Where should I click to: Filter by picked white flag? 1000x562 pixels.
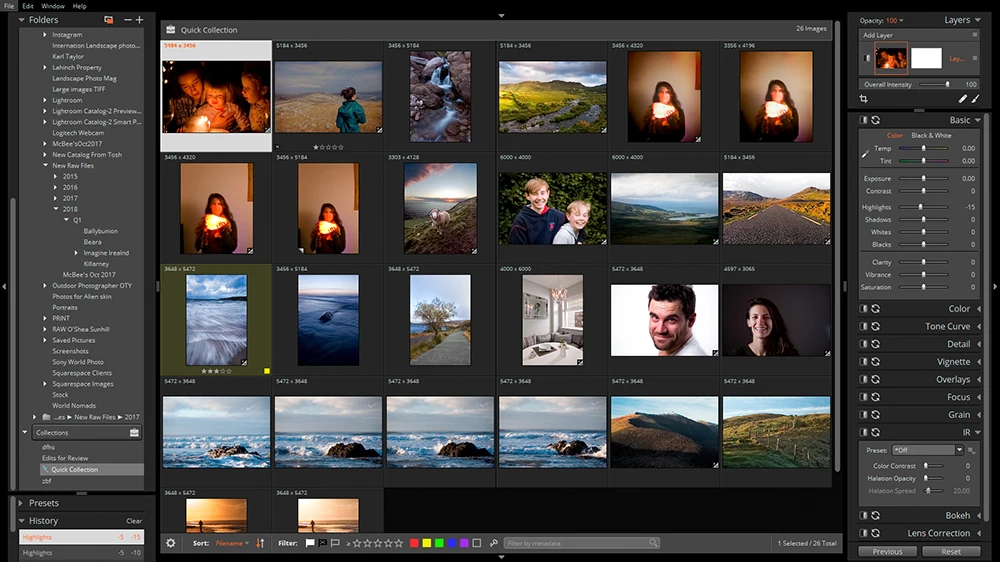[310, 543]
